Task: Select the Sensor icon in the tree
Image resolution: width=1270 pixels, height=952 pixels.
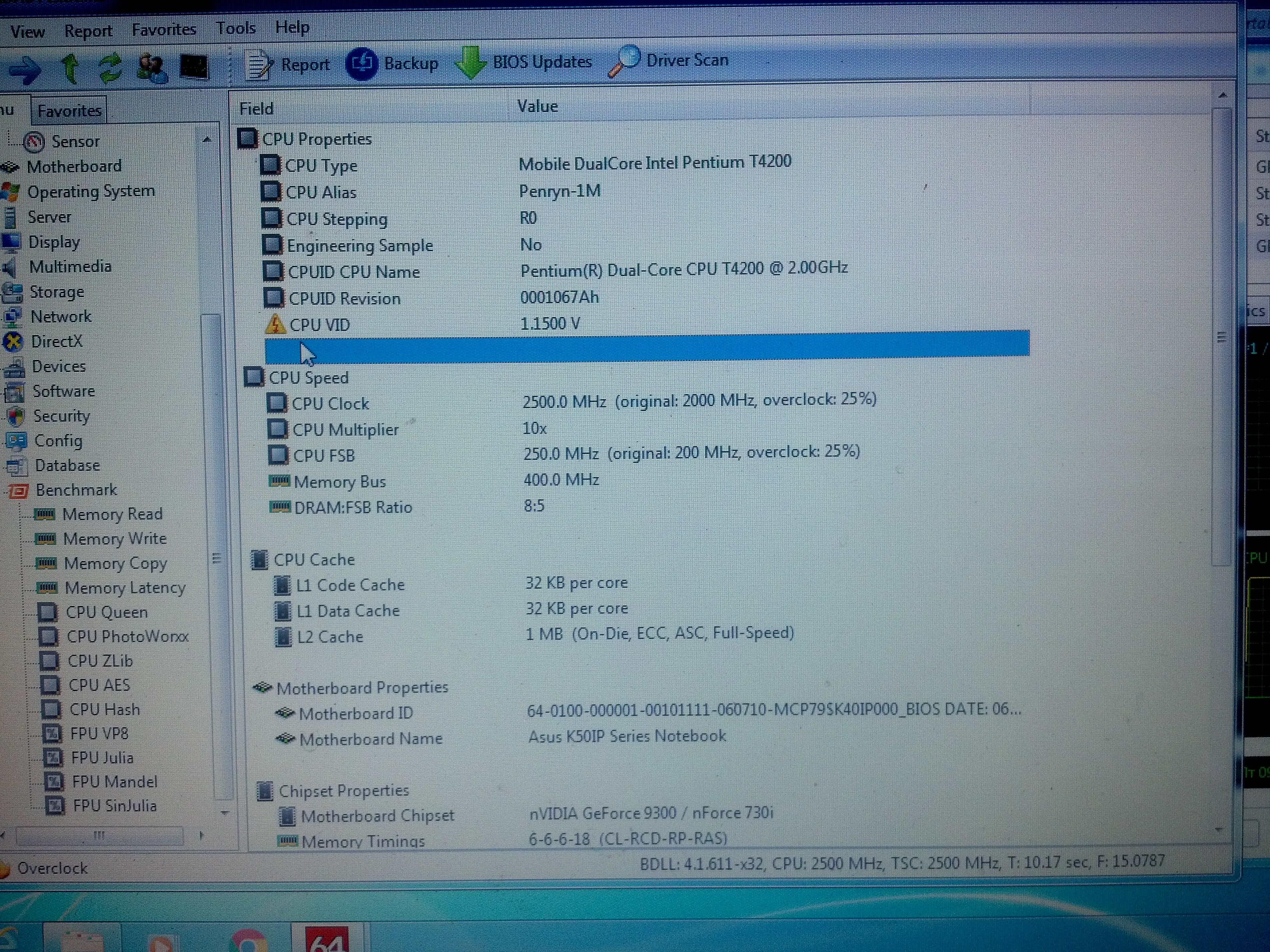Action: tap(34, 141)
